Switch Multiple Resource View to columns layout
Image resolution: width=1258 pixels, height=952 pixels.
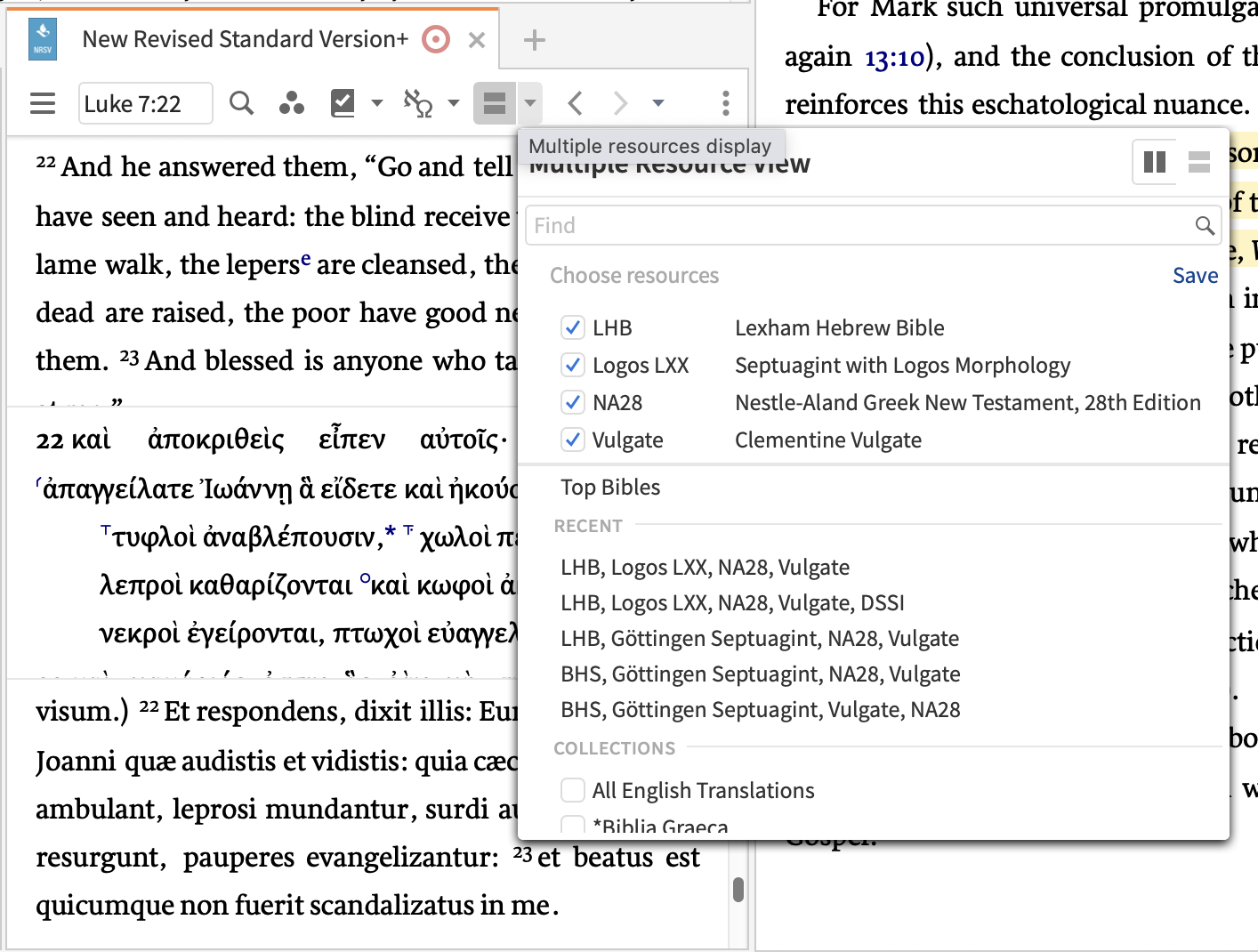1154,162
